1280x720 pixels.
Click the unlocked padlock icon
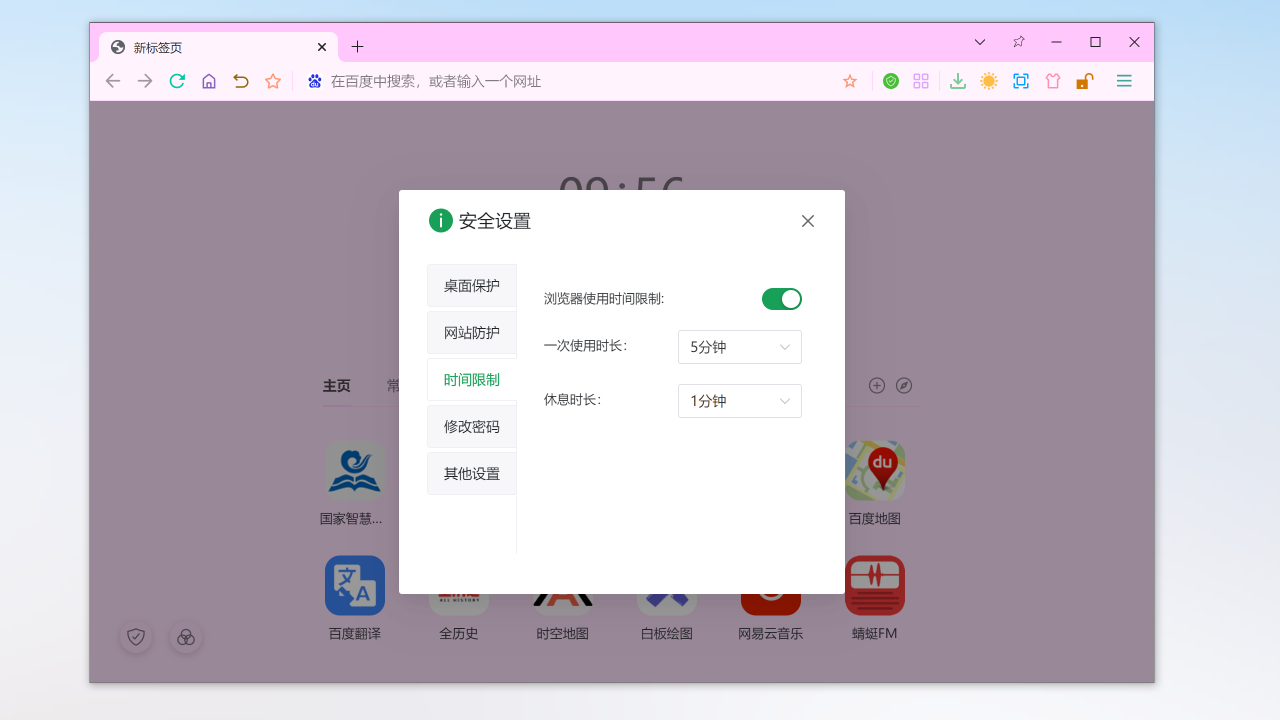click(1085, 81)
